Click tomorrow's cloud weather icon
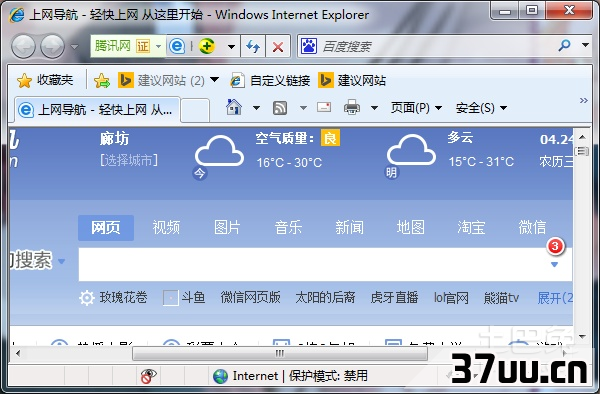This screenshot has height=394, width=600. click(411, 150)
